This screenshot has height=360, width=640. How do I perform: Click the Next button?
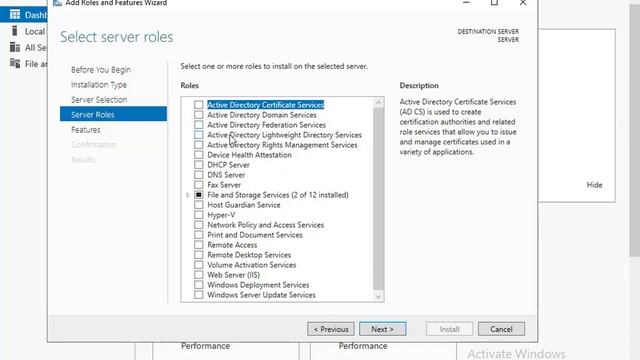click(x=382, y=329)
